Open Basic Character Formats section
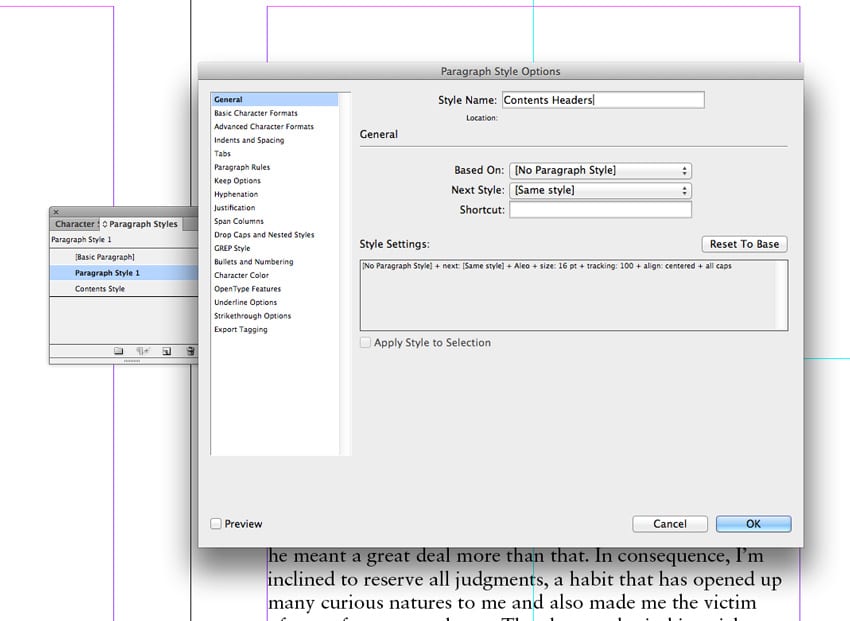 [x=255, y=113]
